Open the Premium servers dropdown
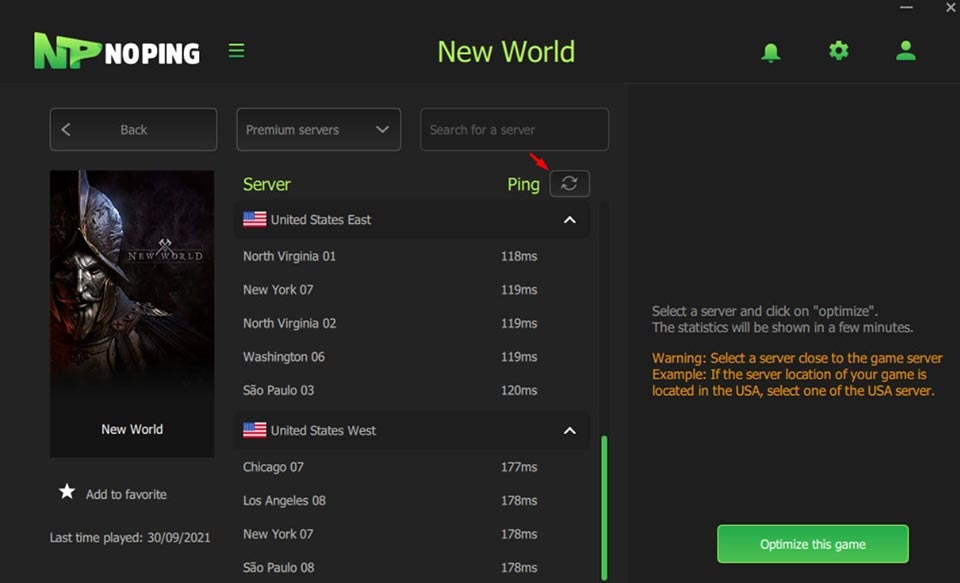Screen dimensions: 960x583 (318, 129)
